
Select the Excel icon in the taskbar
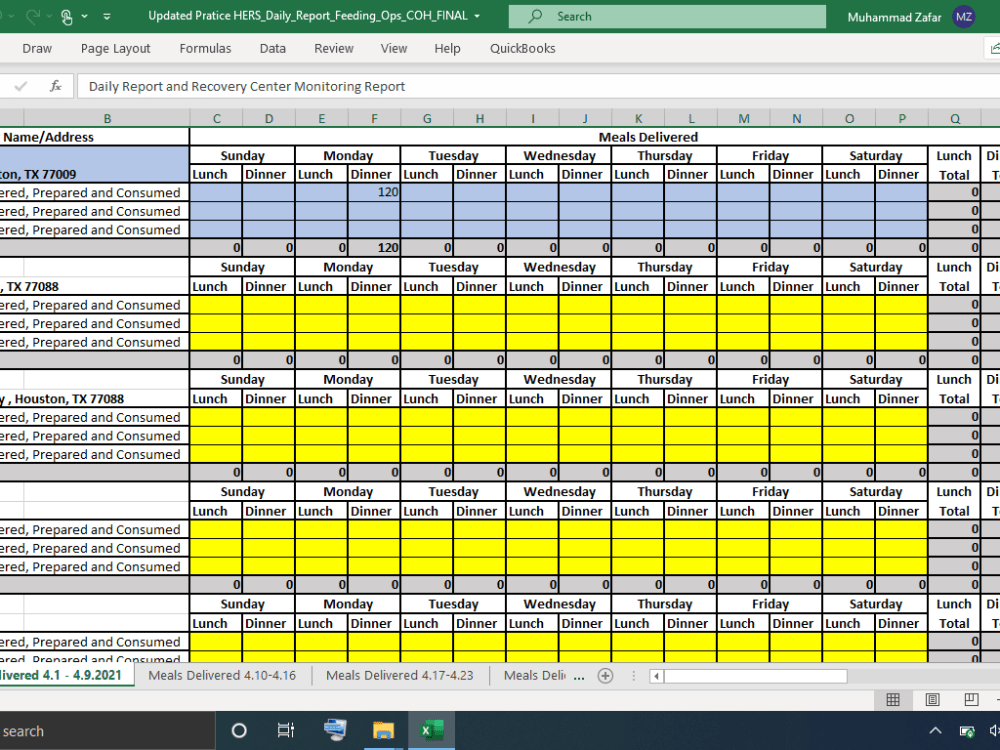pos(431,729)
